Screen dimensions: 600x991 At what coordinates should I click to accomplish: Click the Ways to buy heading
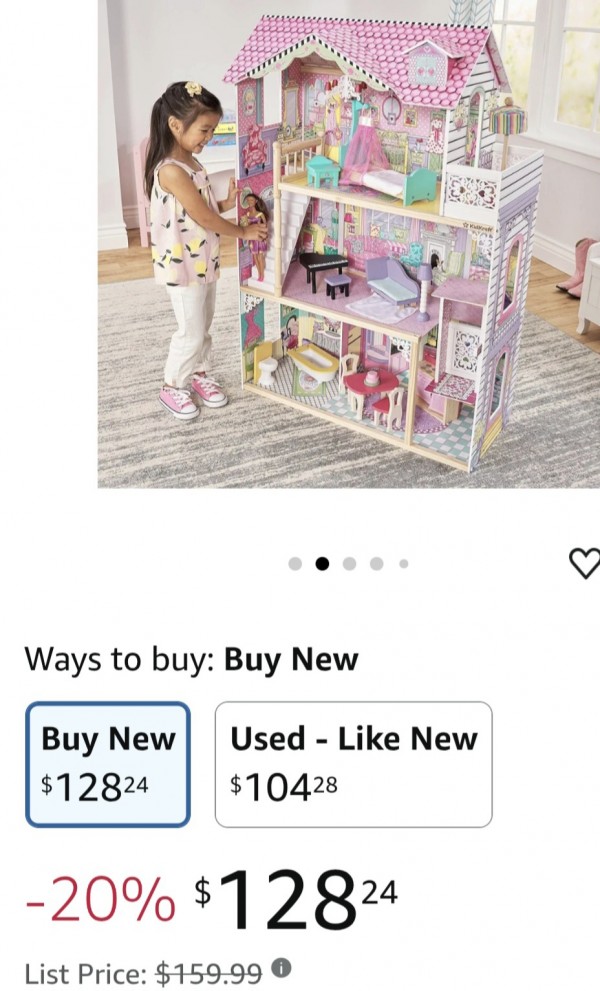coord(191,660)
